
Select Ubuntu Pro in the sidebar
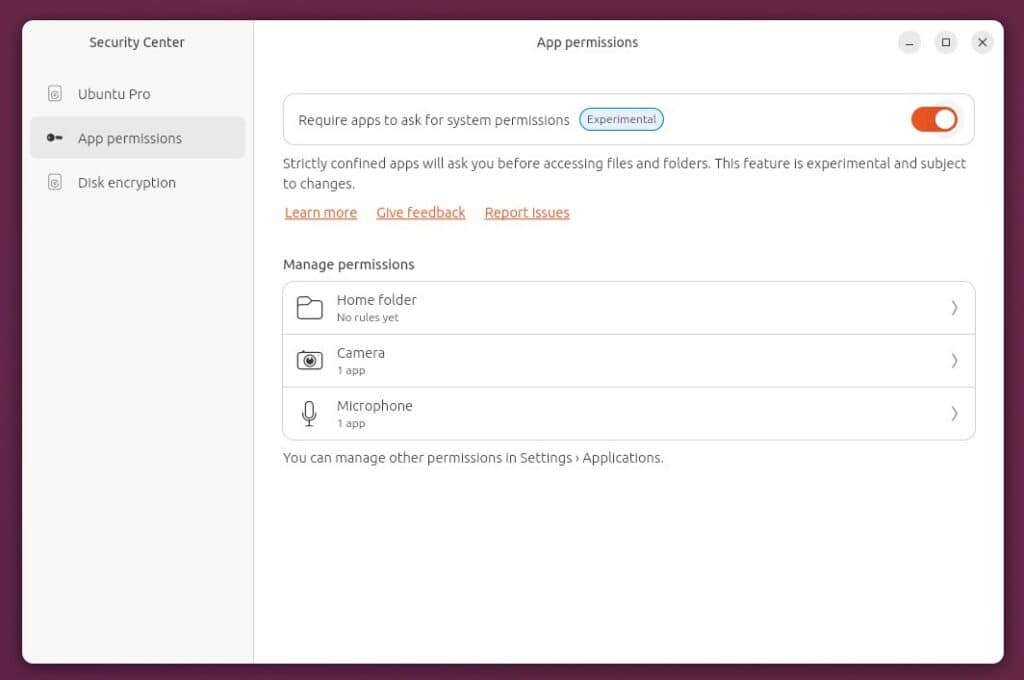pos(138,93)
